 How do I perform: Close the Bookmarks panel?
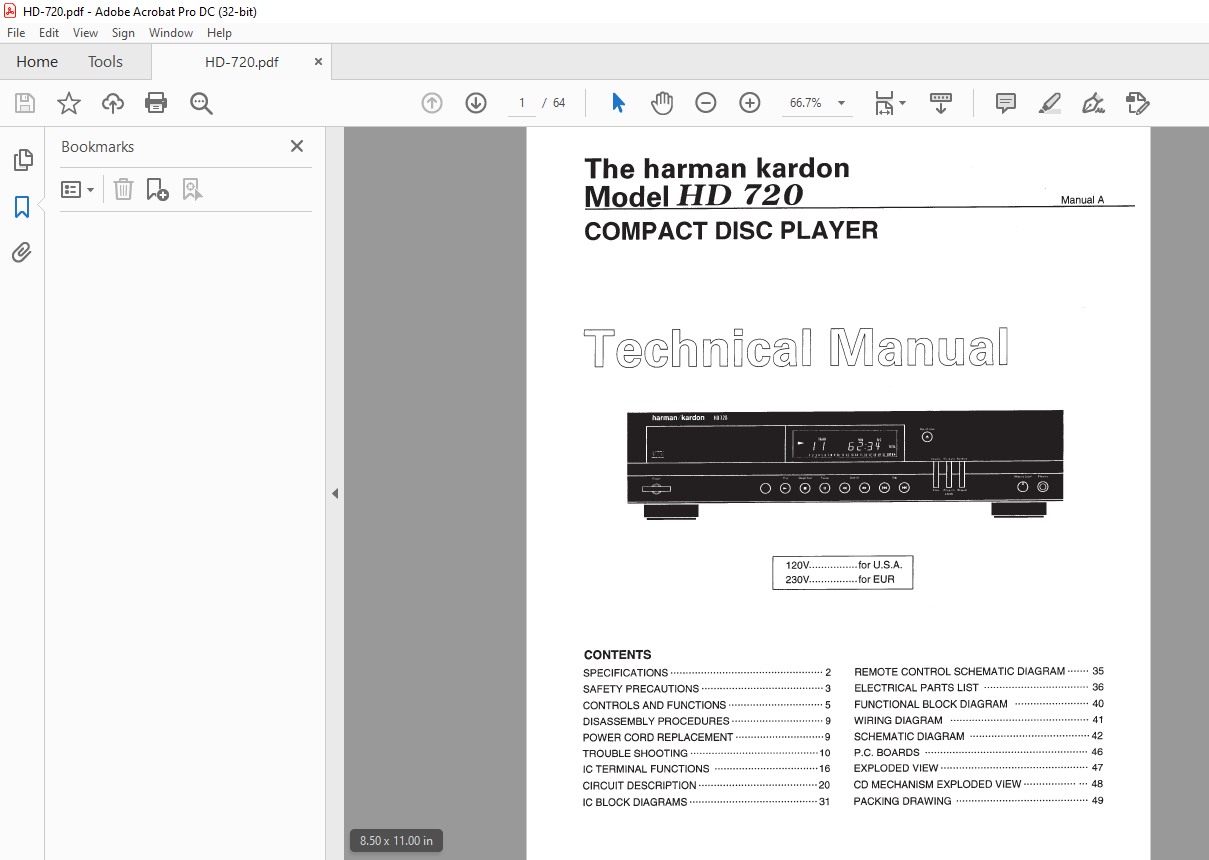[x=297, y=146]
